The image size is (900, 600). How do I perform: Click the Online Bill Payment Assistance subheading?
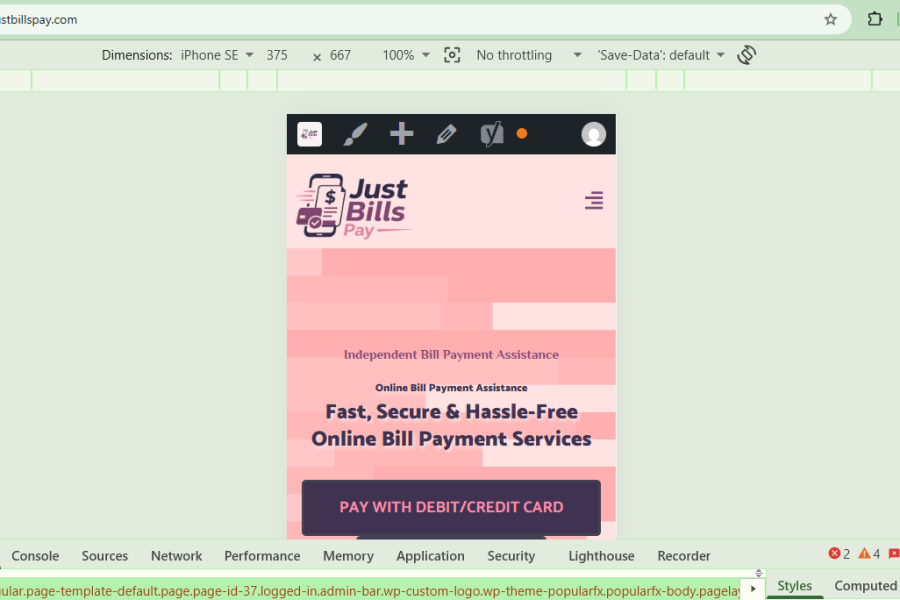(451, 388)
